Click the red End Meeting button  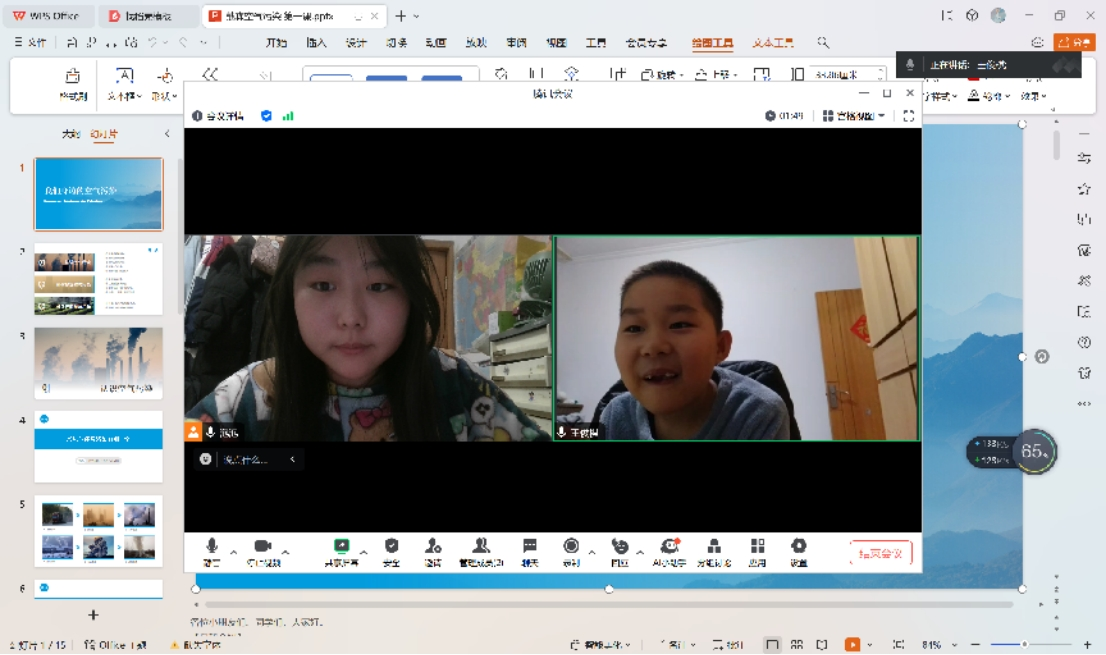[881, 553]
